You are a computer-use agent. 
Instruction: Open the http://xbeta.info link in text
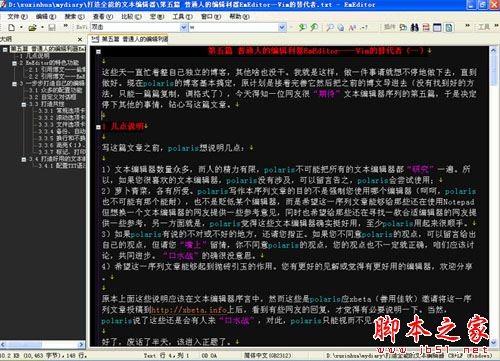tap(189, 310)
